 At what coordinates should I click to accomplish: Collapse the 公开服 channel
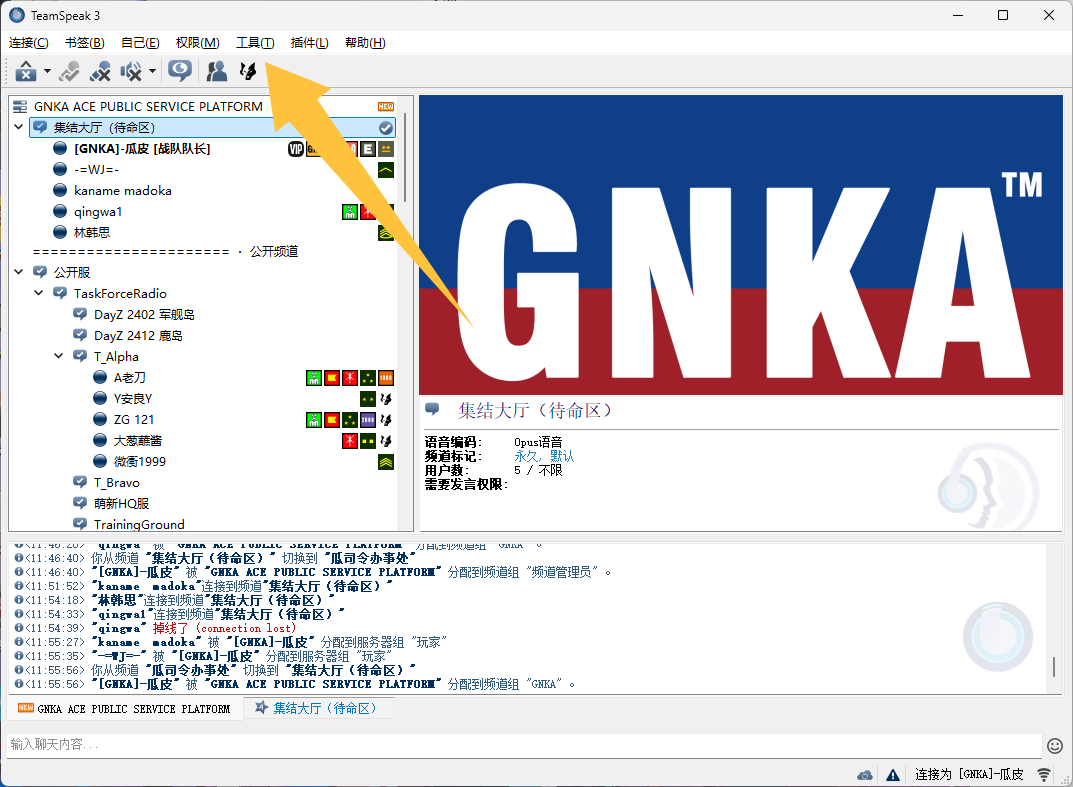[x=18, y=272]
